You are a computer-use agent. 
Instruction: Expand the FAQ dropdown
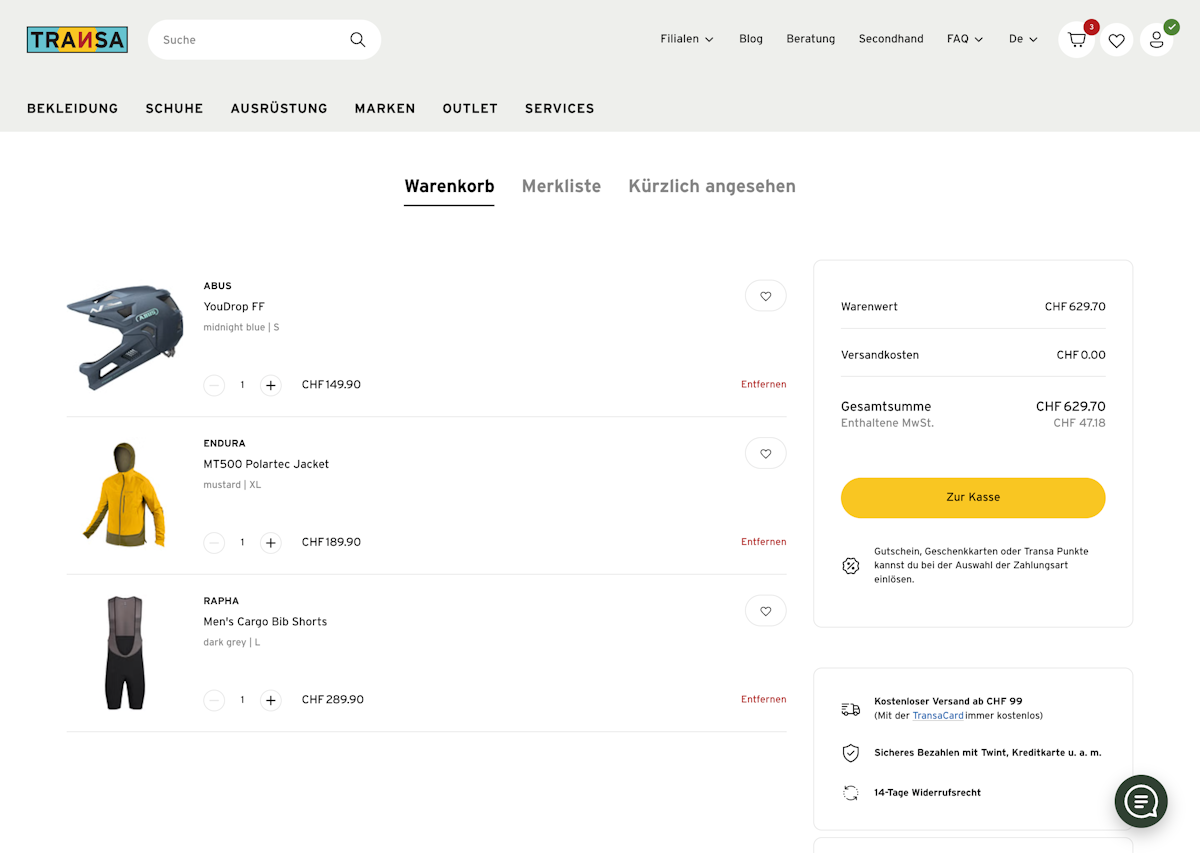[x=965, y=39]
